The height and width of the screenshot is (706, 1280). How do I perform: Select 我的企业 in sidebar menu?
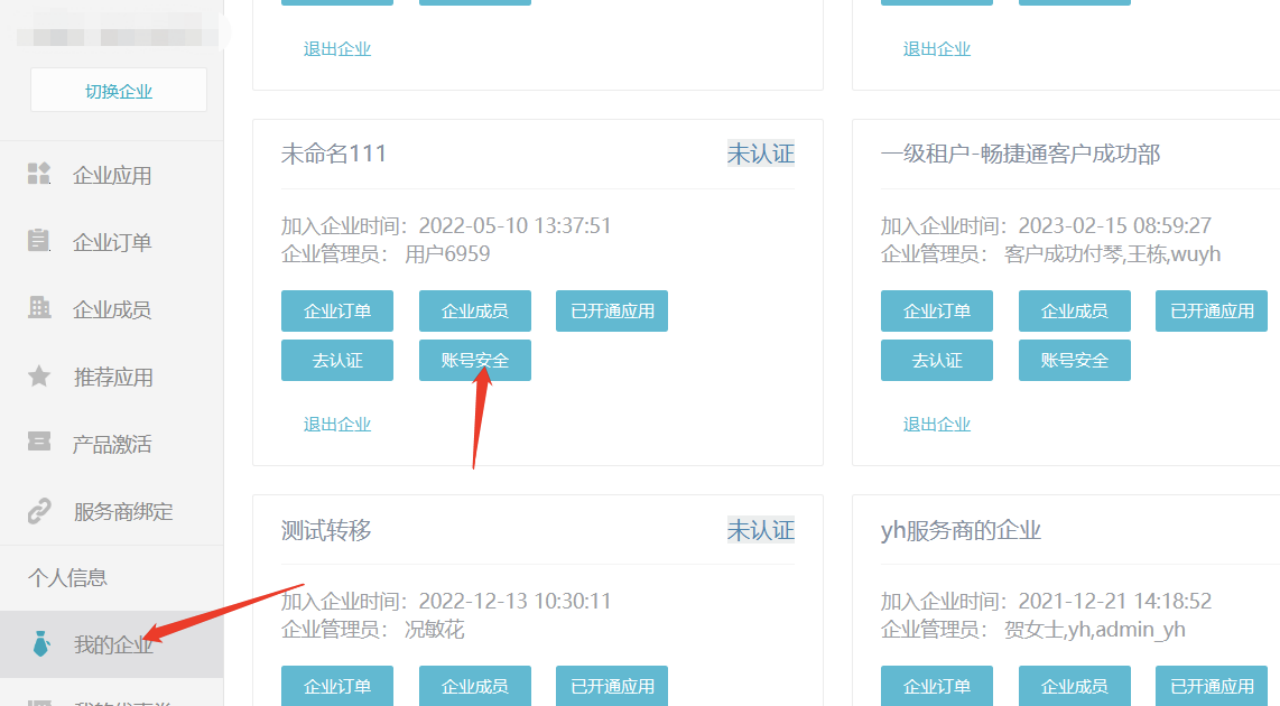coord(112,645)
